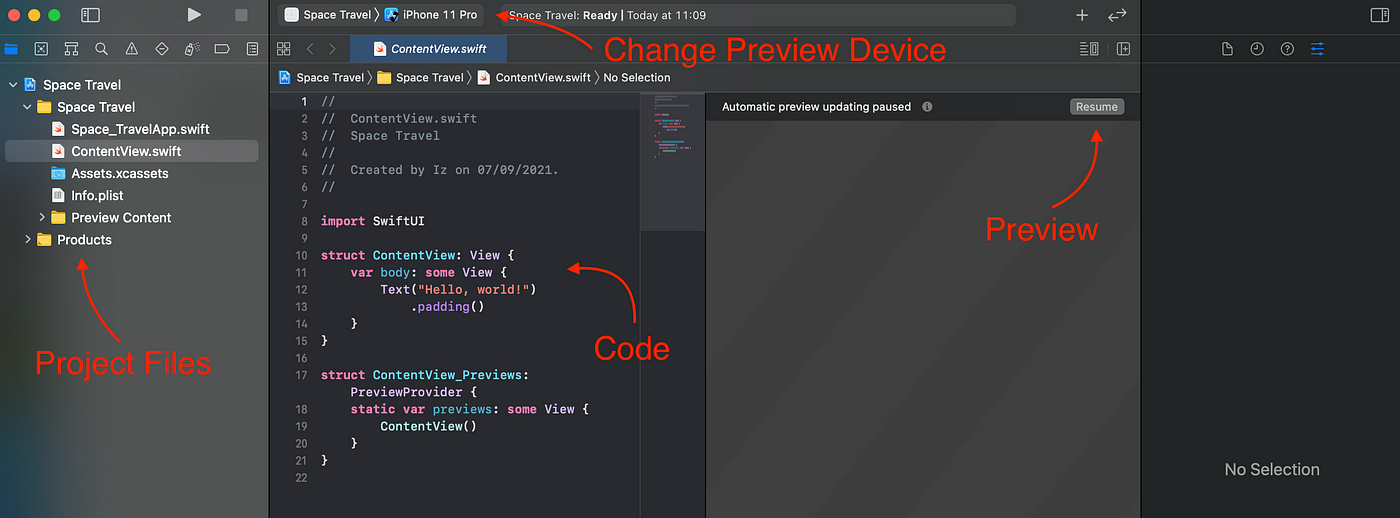1400x518 pixels.
Task: Stop the running build with stop button
Action: [x=241, y=15]
